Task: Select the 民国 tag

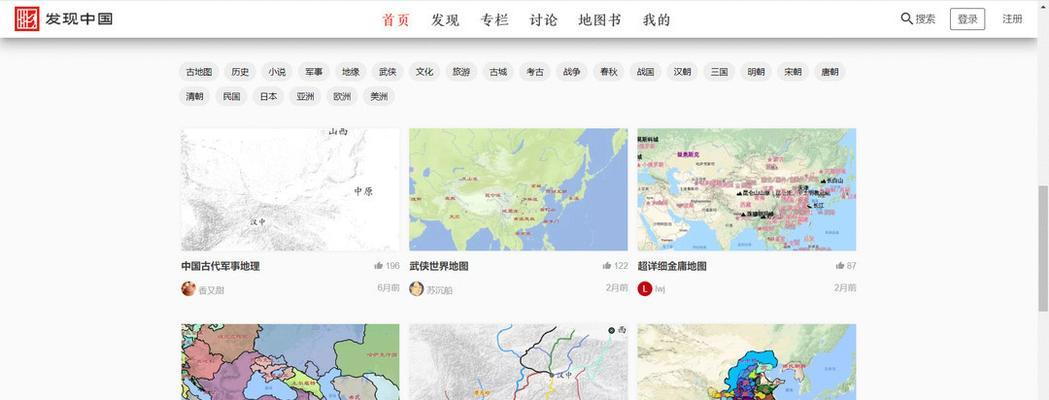Action: (231, 96)
